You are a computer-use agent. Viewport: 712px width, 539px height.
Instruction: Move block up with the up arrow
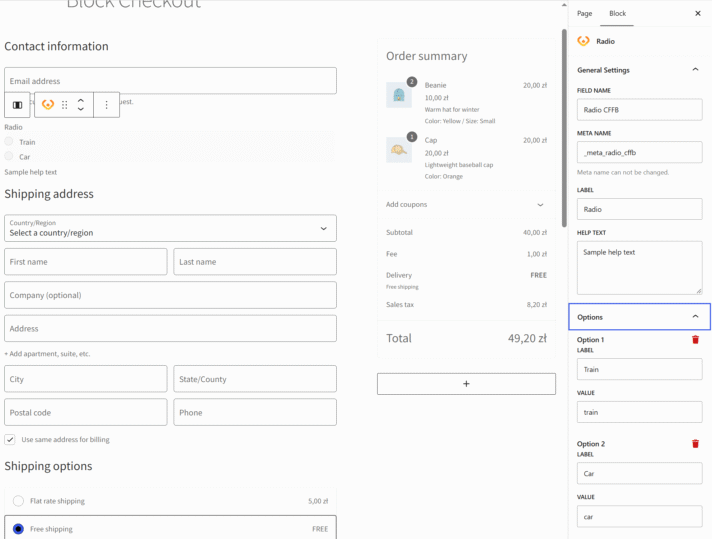point(81,101)
